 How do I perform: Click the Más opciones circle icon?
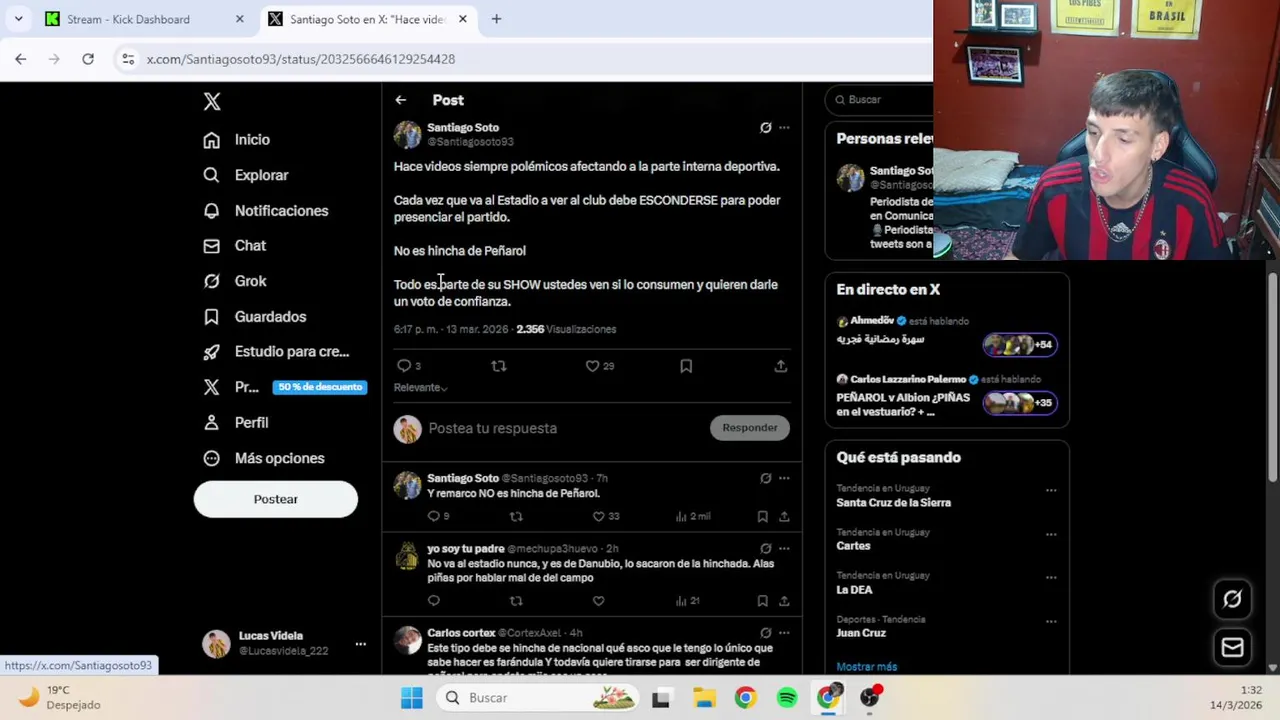pyautogui.click(x=211, y=458)
